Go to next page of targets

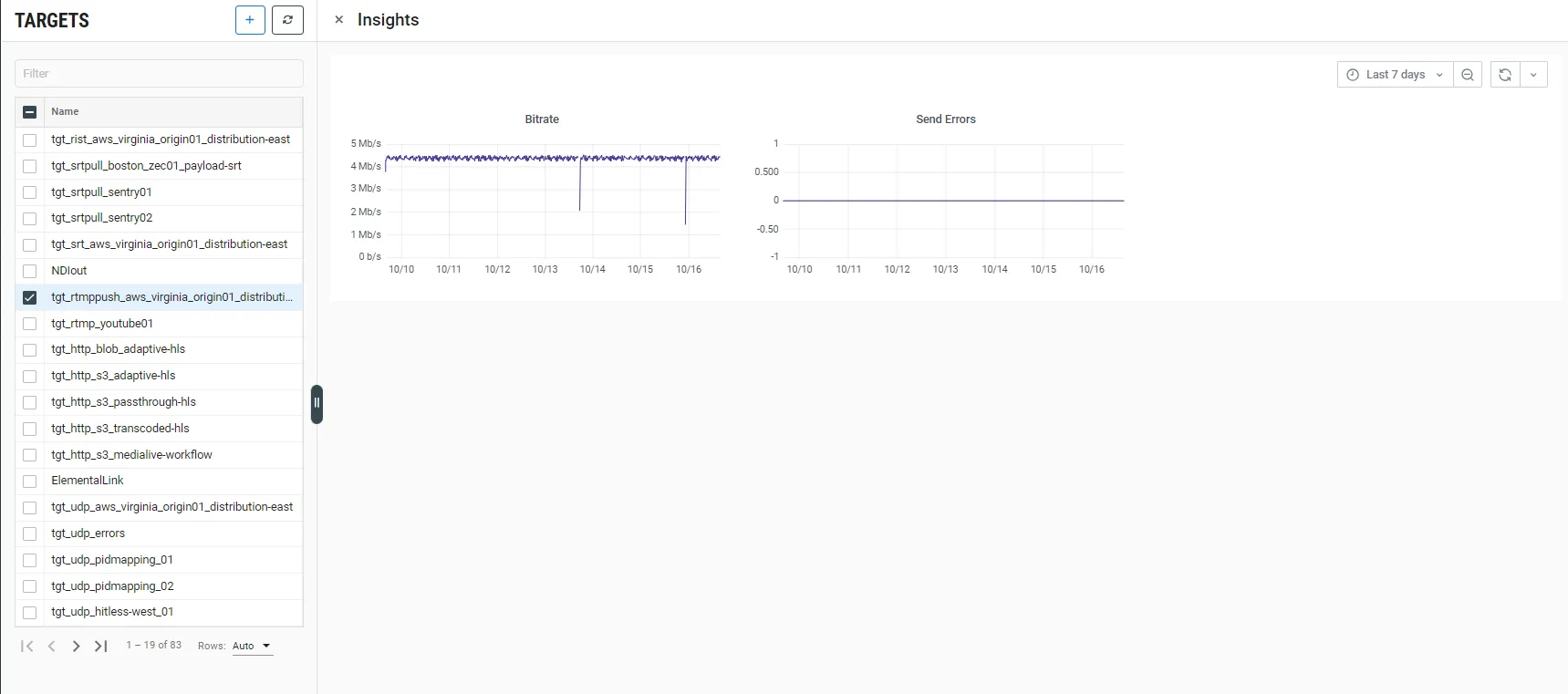(77, 646)
